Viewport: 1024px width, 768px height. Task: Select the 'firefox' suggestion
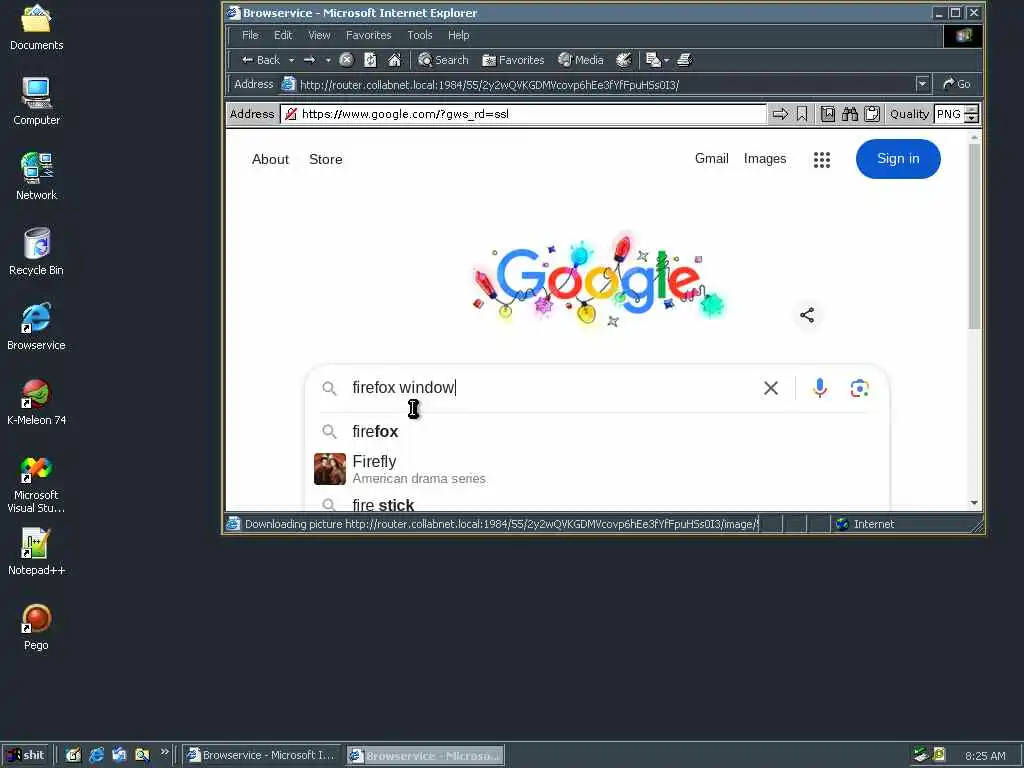(597, 432)
